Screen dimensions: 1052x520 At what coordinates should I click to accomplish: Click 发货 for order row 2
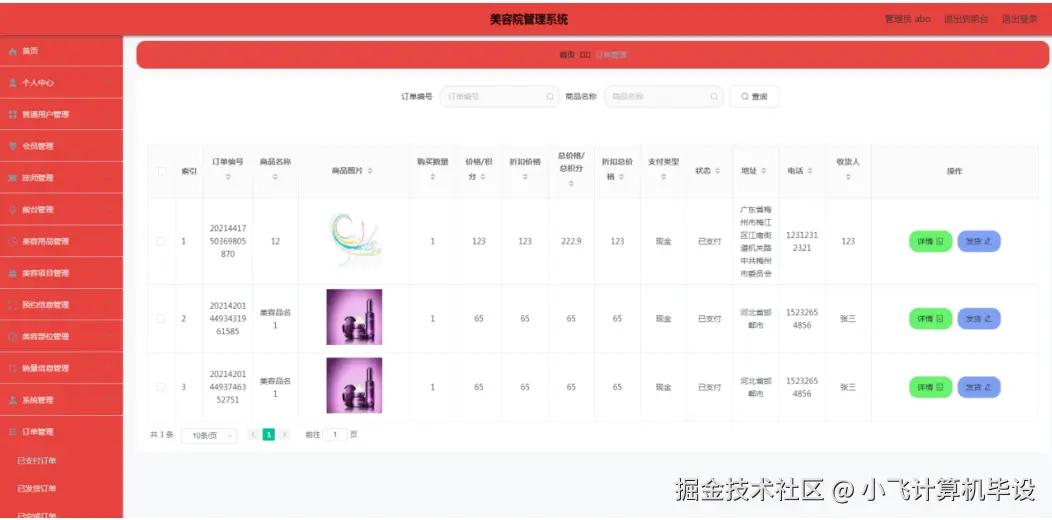[x=978, y=319]
